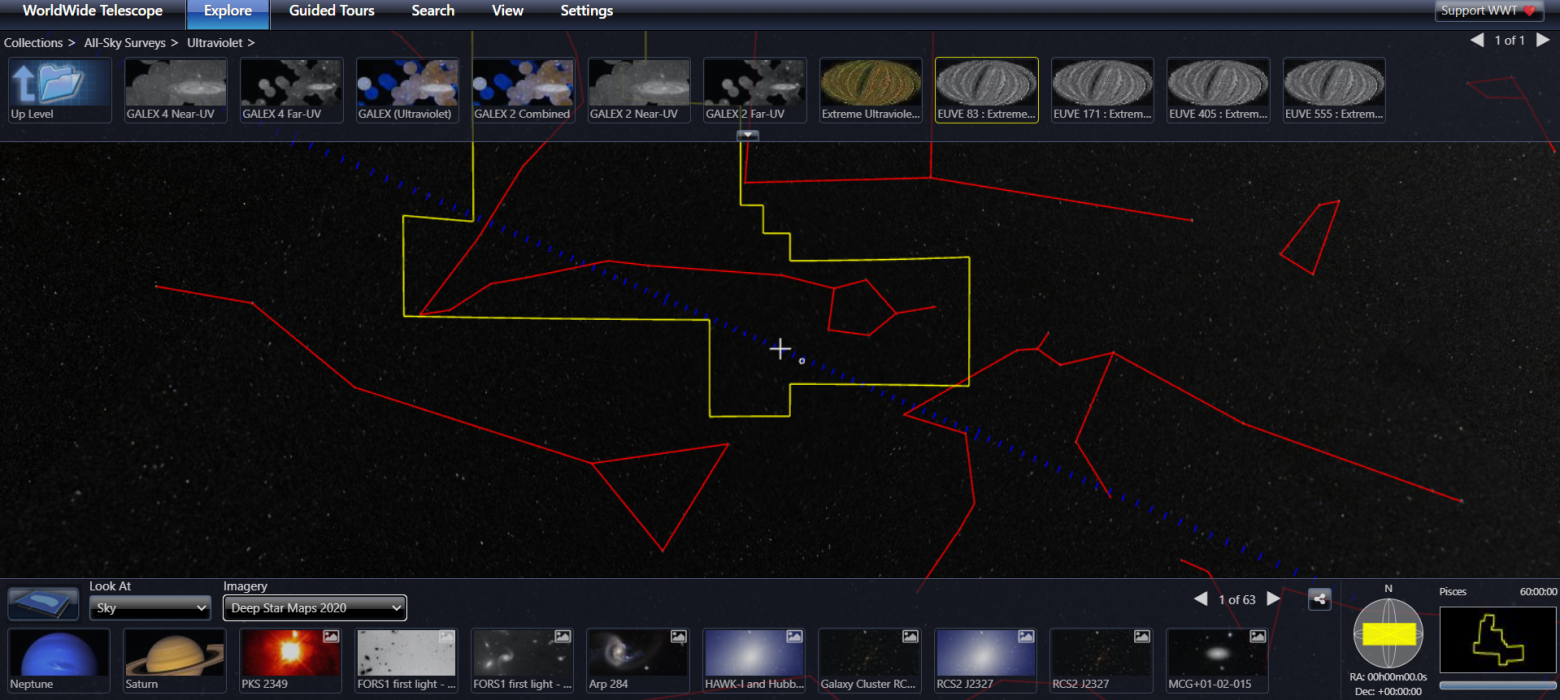
Task: Open the Search tab
Action: pyautogui.click(x=433, y=12)
